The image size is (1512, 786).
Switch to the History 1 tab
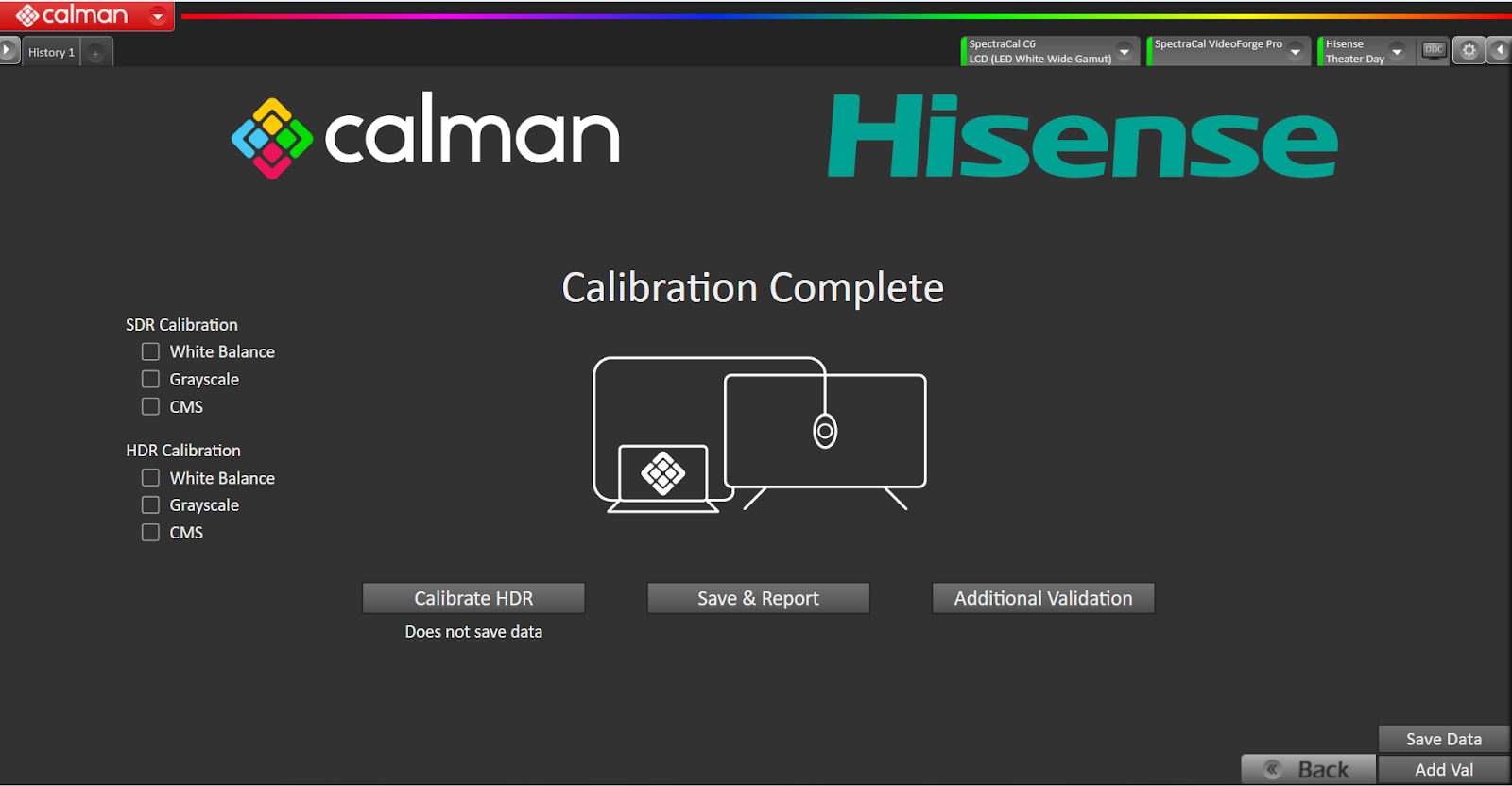click(x=51, y=53)
